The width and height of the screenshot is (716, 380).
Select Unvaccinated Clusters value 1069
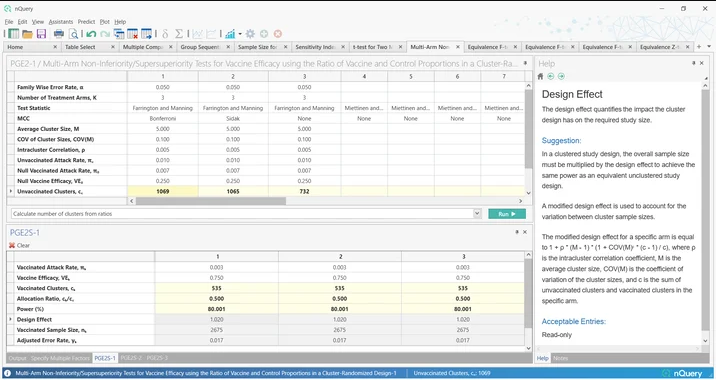(x=163, y=191)
